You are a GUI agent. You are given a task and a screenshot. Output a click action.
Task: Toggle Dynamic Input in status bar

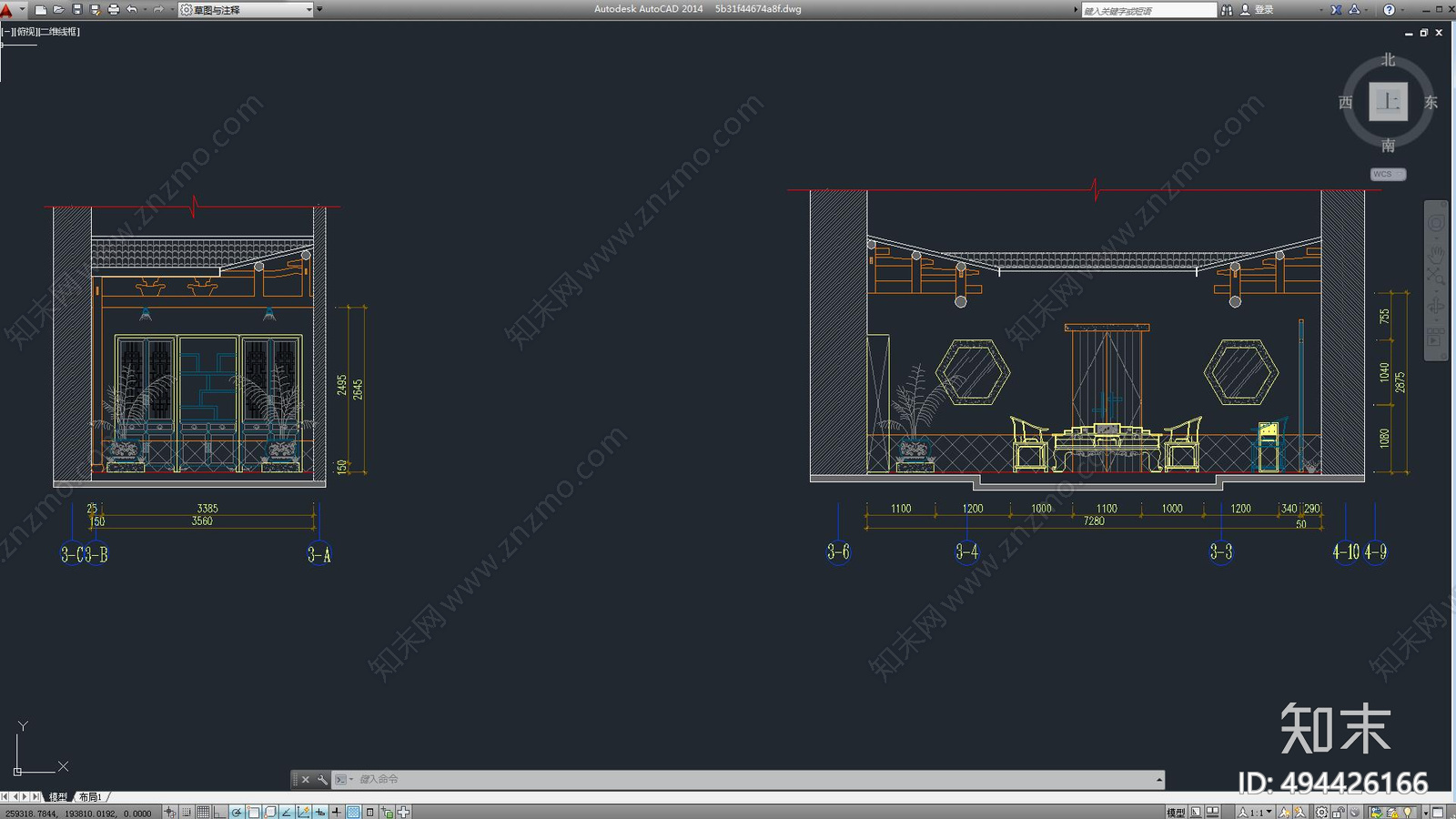click(320, 812)
